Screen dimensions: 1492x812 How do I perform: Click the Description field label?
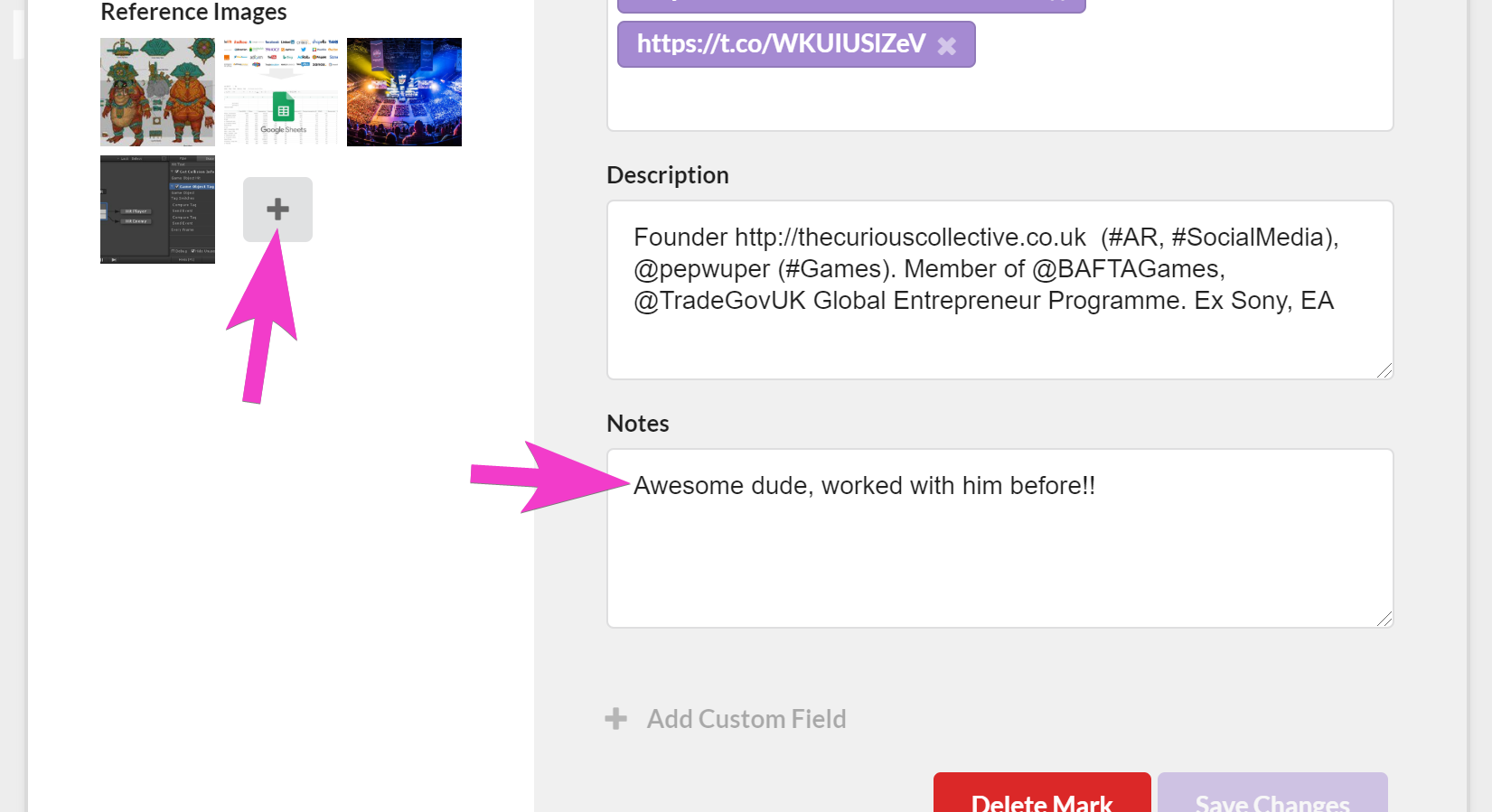(668, 175)
